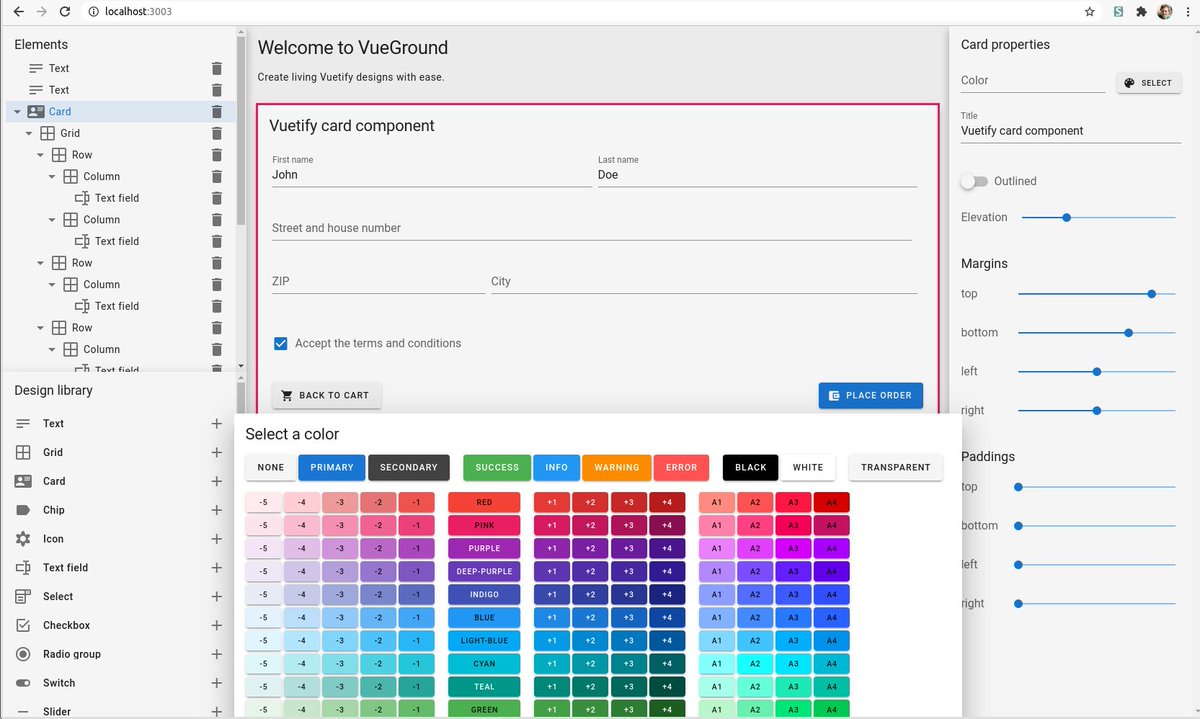Click the gear Icon entry in design library
Screen dimensions: 1200x719
23,539
